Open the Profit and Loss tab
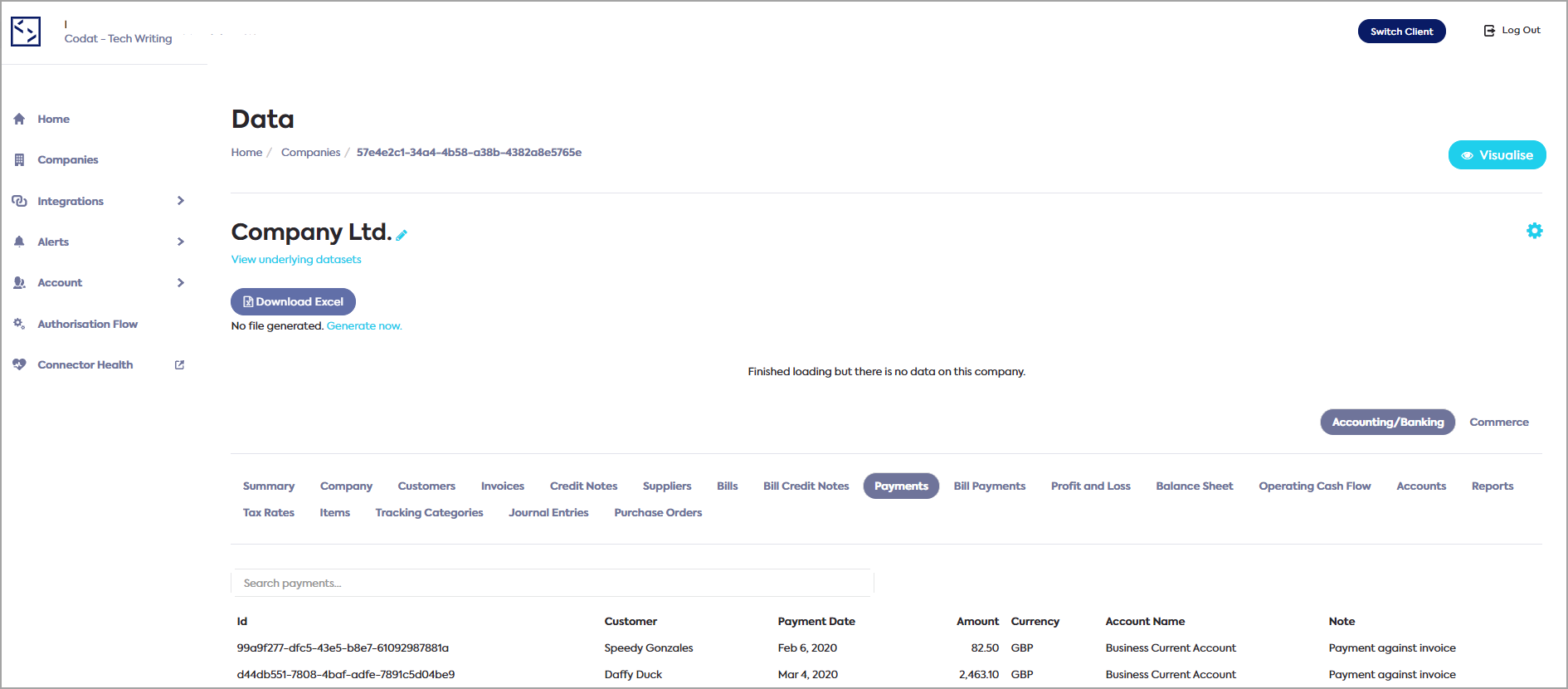 tap(1091, 486)
